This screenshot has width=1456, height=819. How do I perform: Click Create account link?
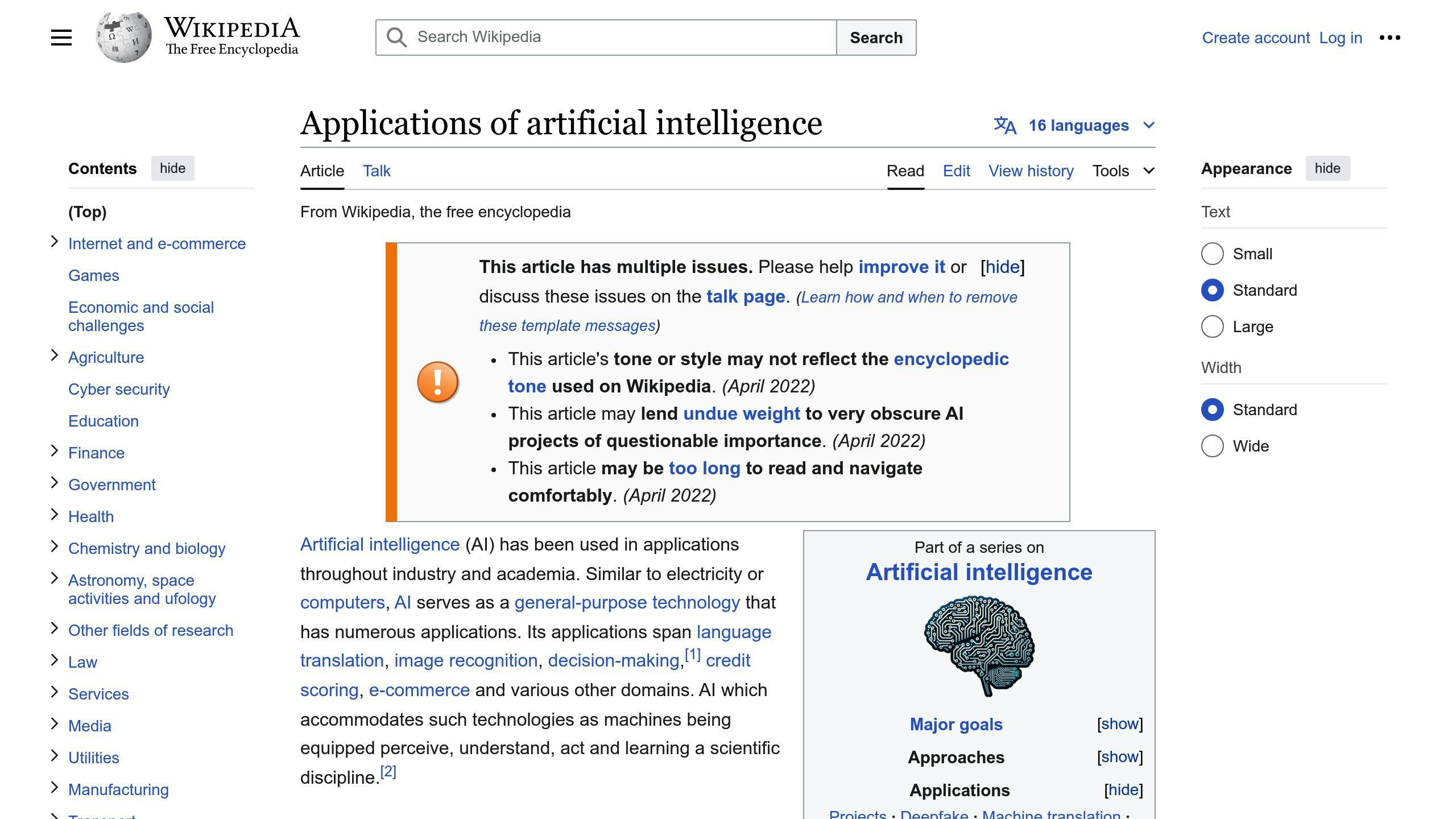coord(1256,38)
